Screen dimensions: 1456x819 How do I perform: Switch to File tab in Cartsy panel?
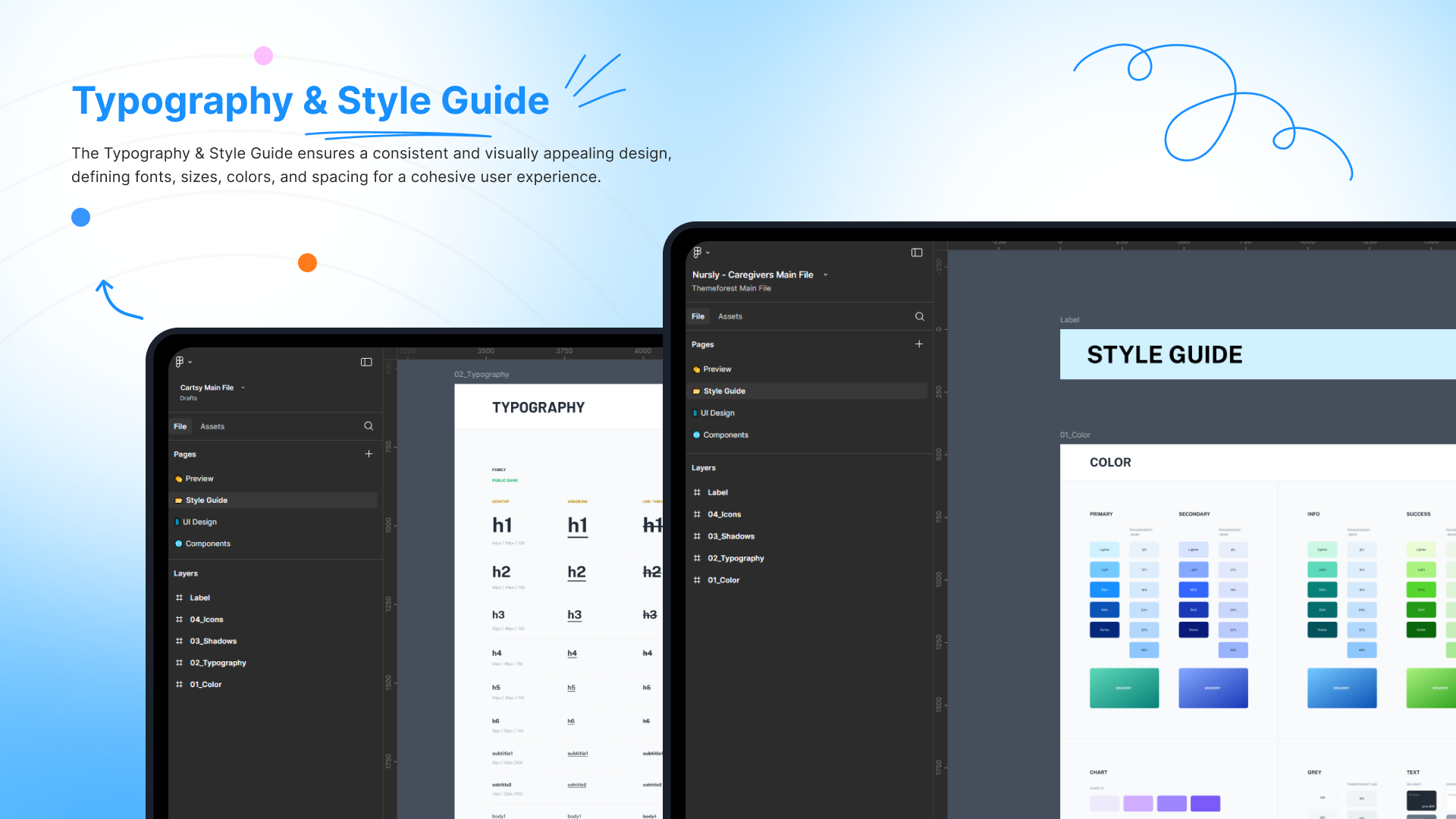pos(180,426)
